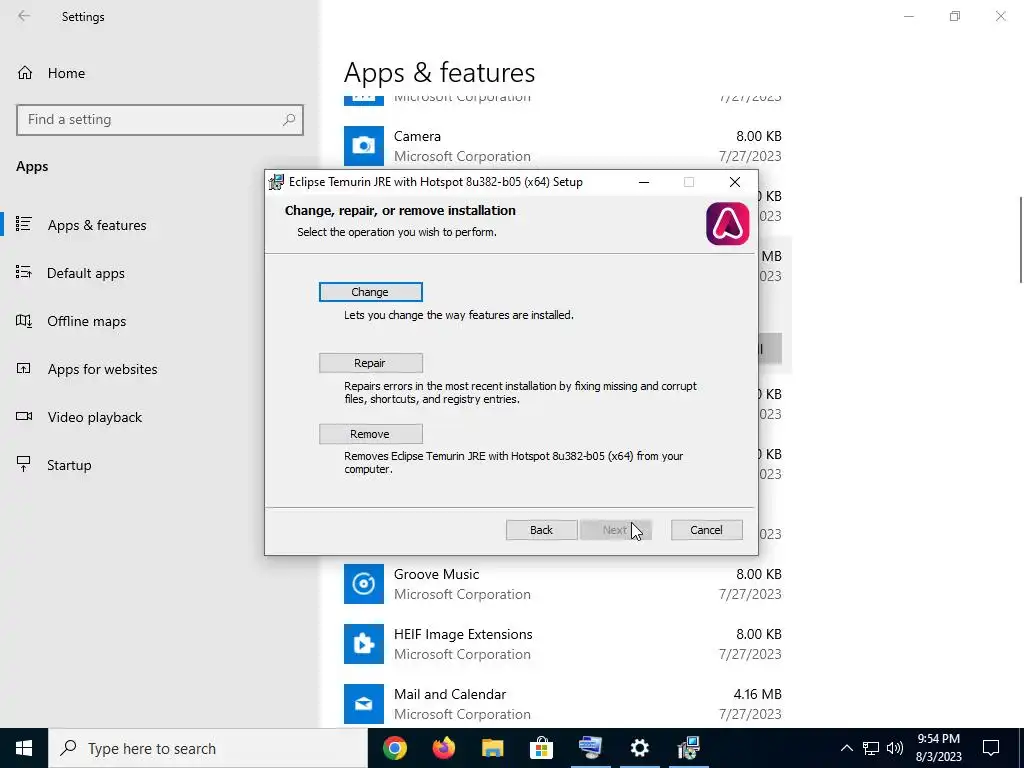The height and width of the screenshot is (768, 1024).
Task: Close the Eclipse Temurin setup dialog
Action: (x=735, y=182)
